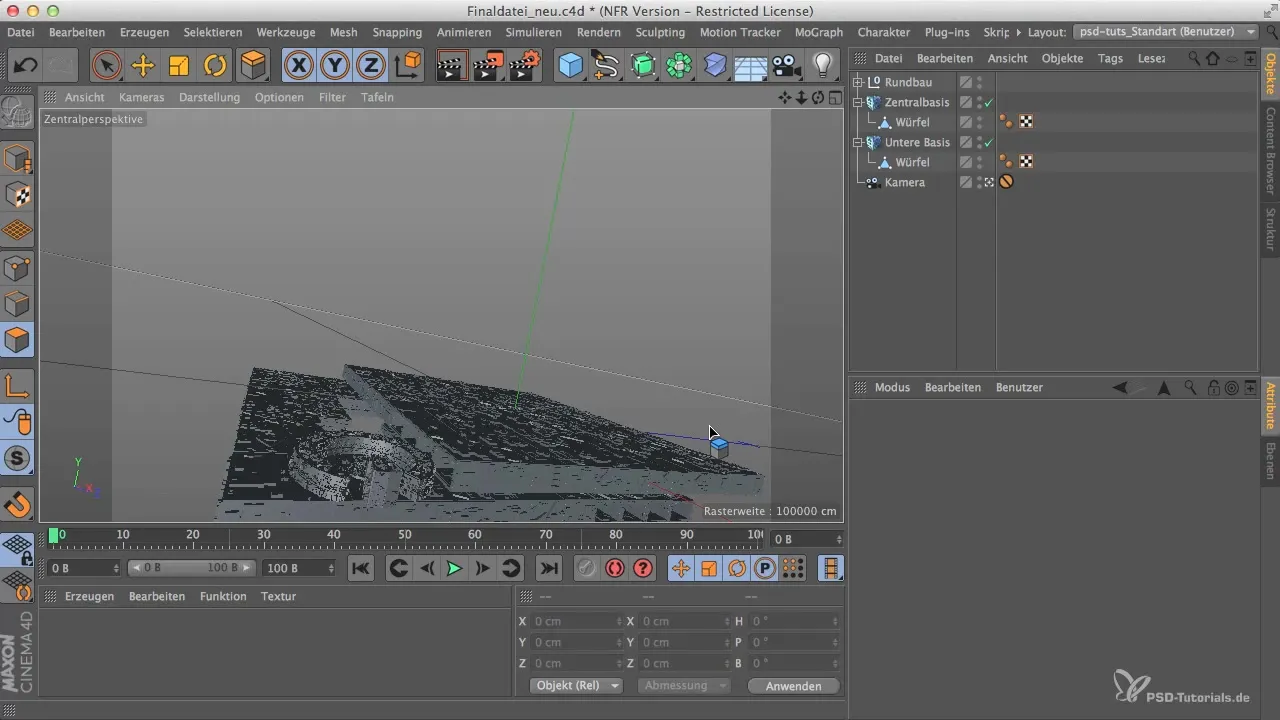Select the Edges mode icon
This screenshot has height=720, width=1280.
click(x=18, y=304)
